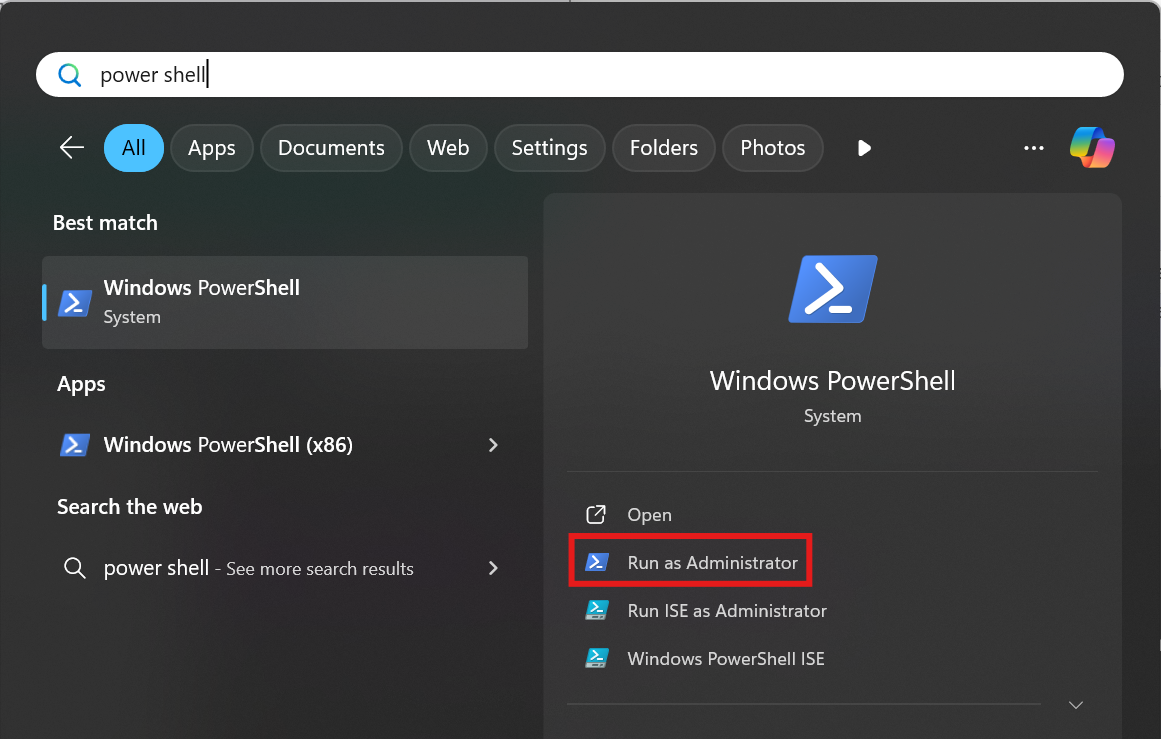Click the 'Best match' heading
The image size is (1161, 739).
point(105,223)
